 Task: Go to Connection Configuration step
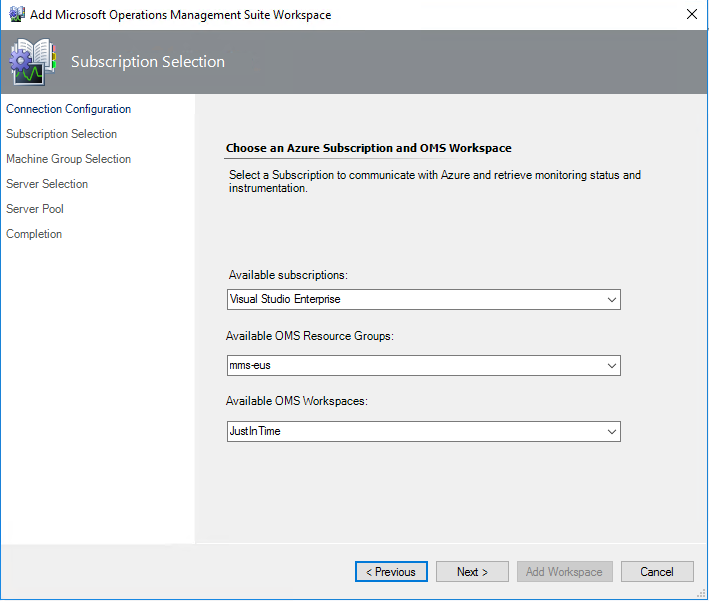pos(68,109)
